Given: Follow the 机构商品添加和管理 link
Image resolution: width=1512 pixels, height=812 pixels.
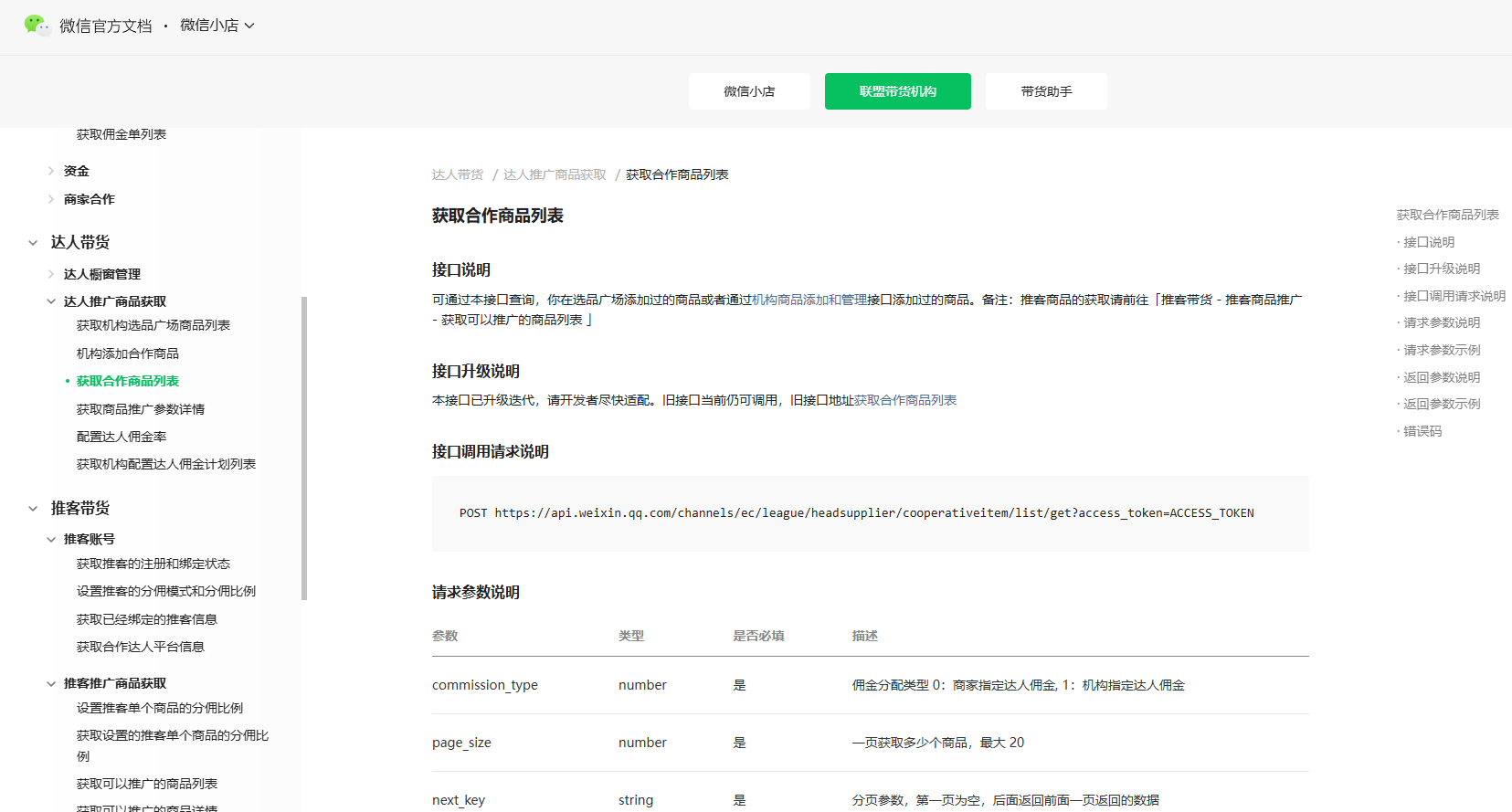Looking at the screenshot, I should tap(809, 300).
